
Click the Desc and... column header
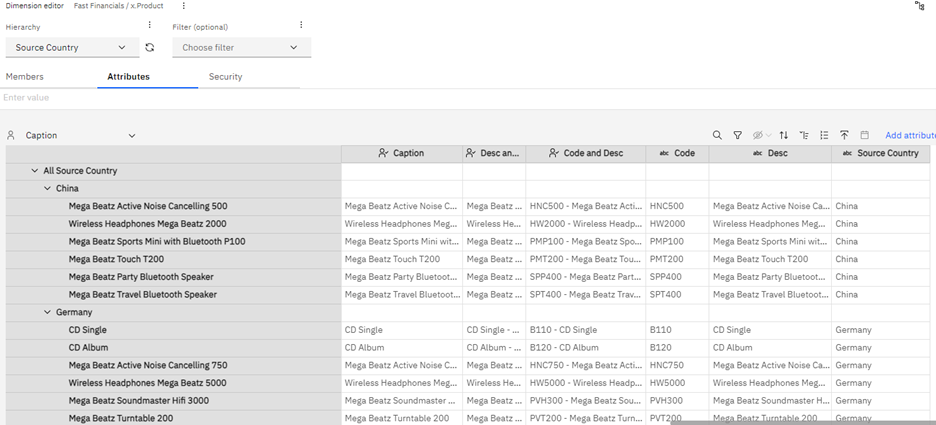(494, 153)
